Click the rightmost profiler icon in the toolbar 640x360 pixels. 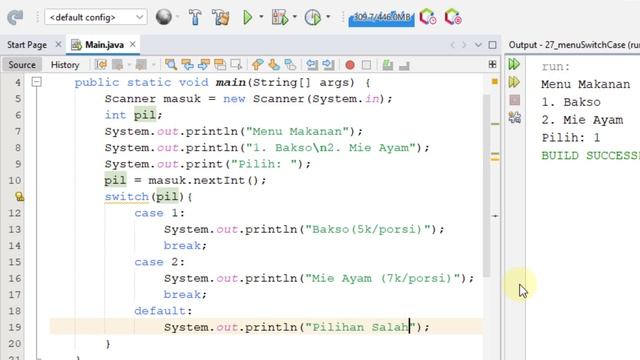453,17
